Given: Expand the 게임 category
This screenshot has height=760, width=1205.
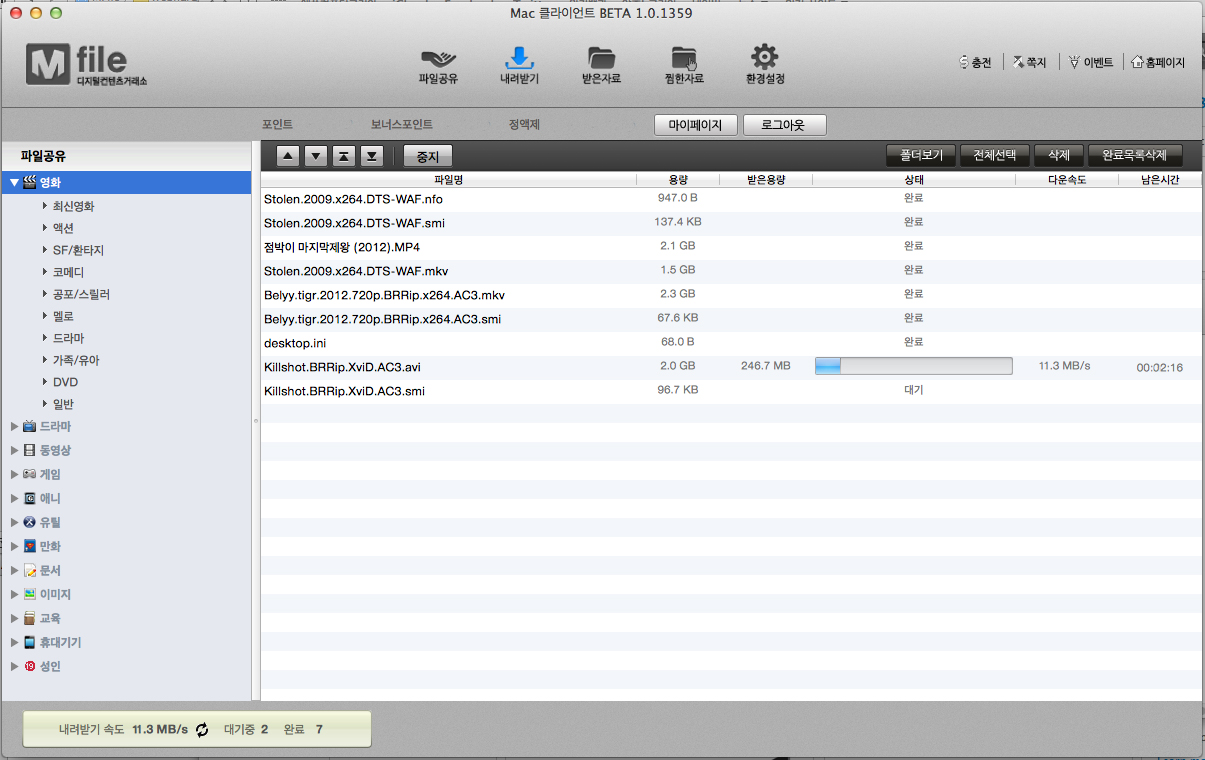Looking at the screenshot, I should [14, 475].
